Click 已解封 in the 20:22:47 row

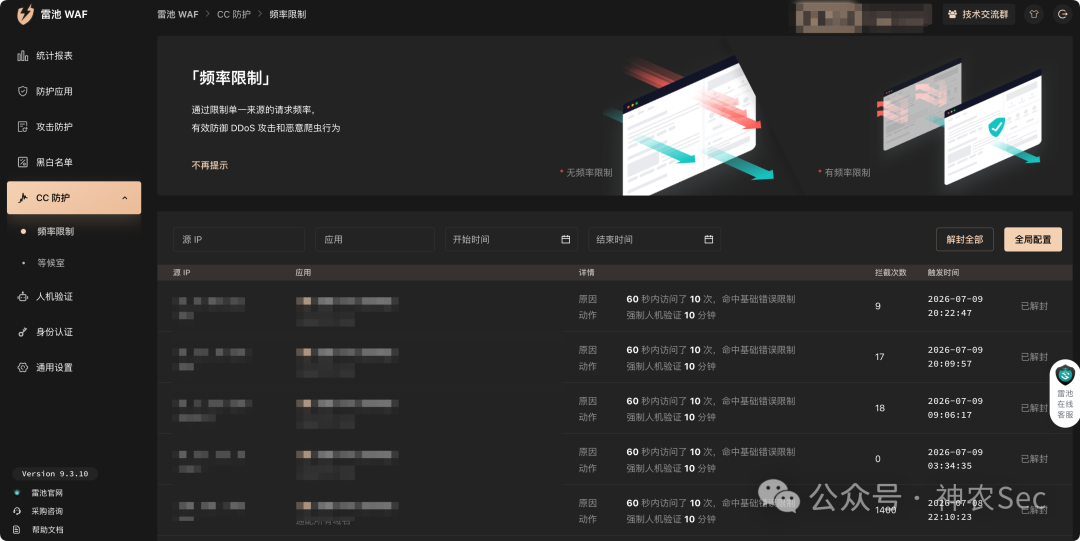1035,307
